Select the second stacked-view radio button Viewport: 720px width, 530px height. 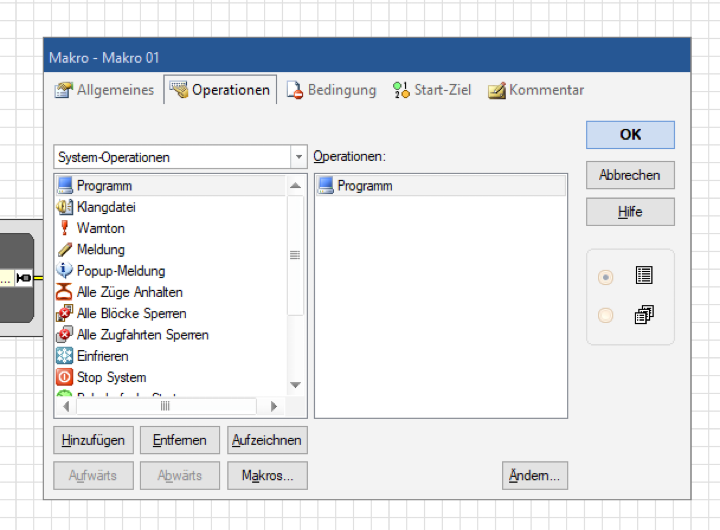point(605,315)
